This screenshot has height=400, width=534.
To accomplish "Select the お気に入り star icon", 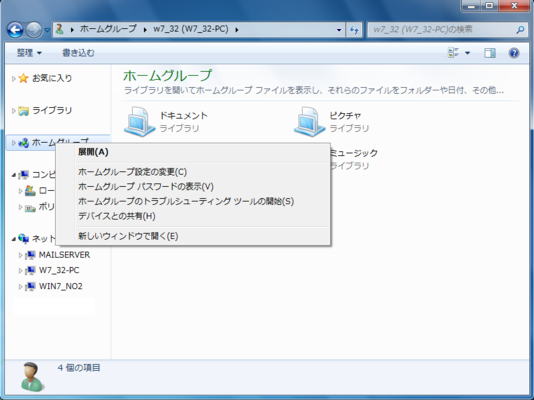I will [x=23, y=78].
